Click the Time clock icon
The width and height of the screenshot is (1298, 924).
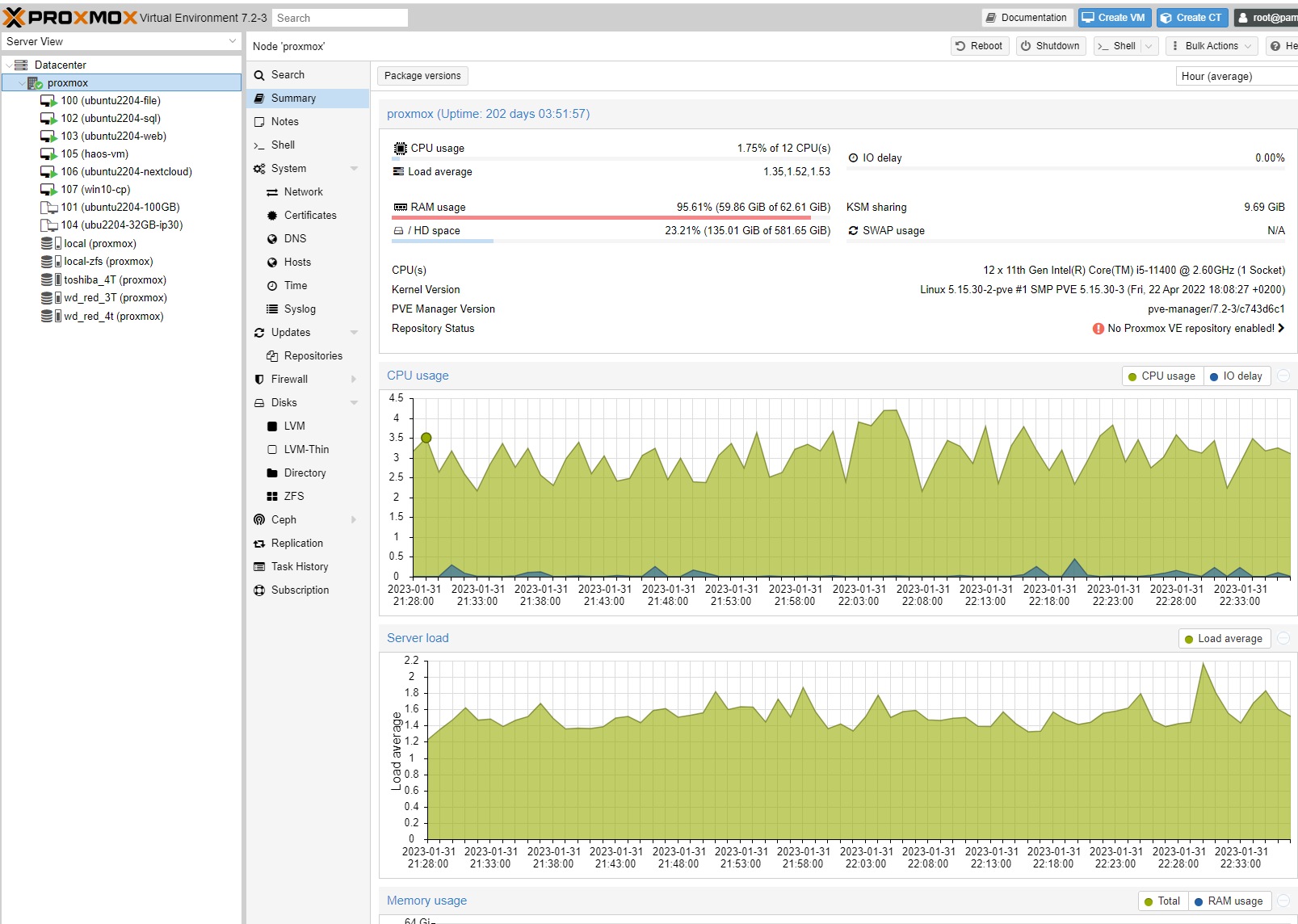point(272,286)
